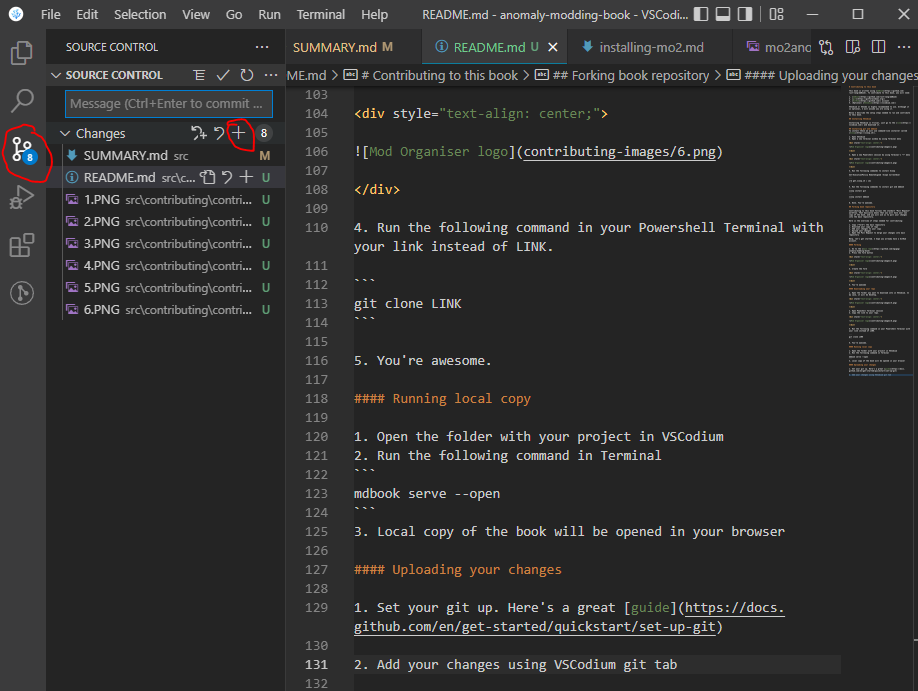Open the File menu
This screenshot has height=691, width=918.
pyautogui.click(x=50, y=14)
